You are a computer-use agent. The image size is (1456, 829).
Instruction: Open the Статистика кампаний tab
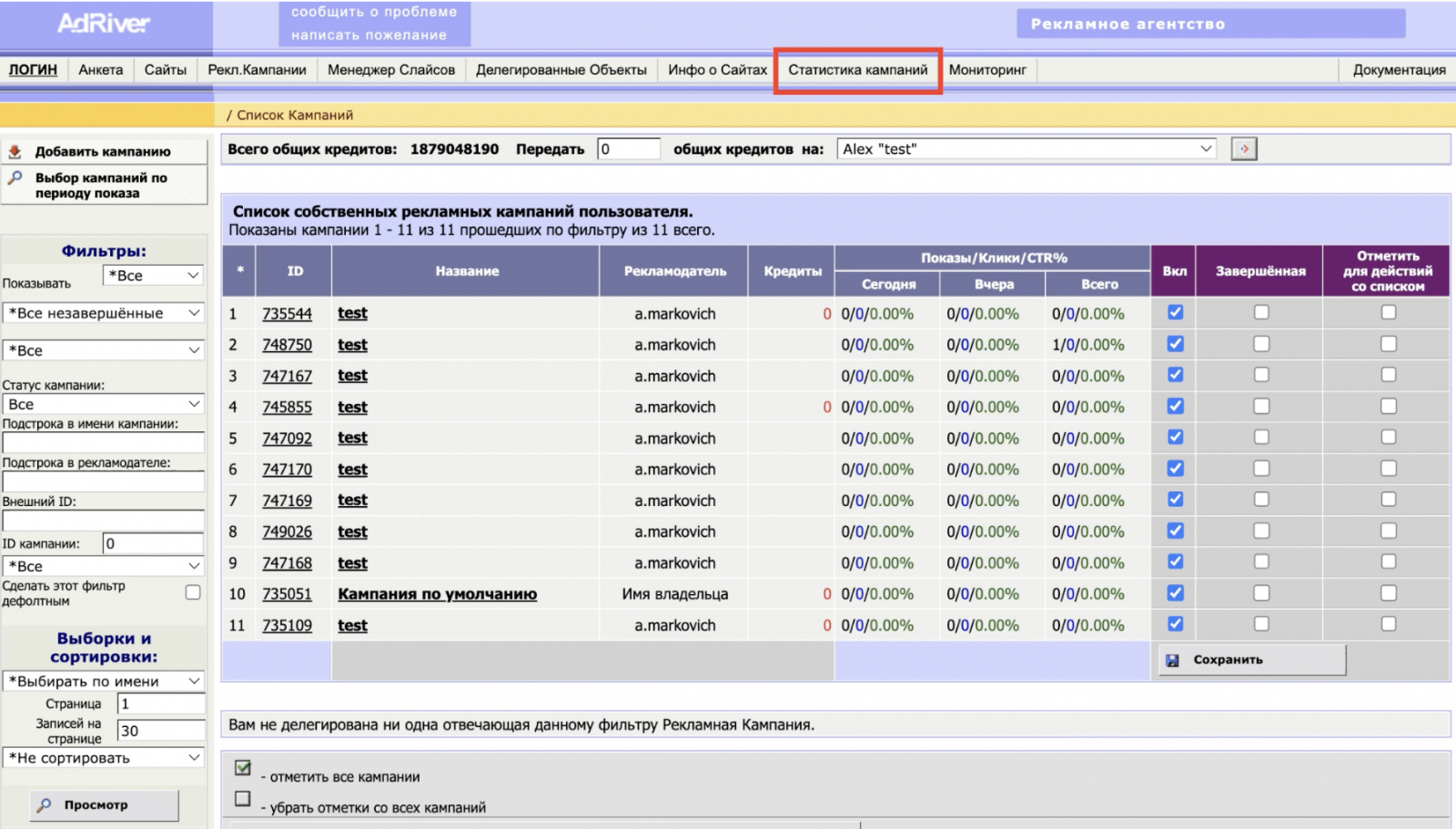point(857,70)
